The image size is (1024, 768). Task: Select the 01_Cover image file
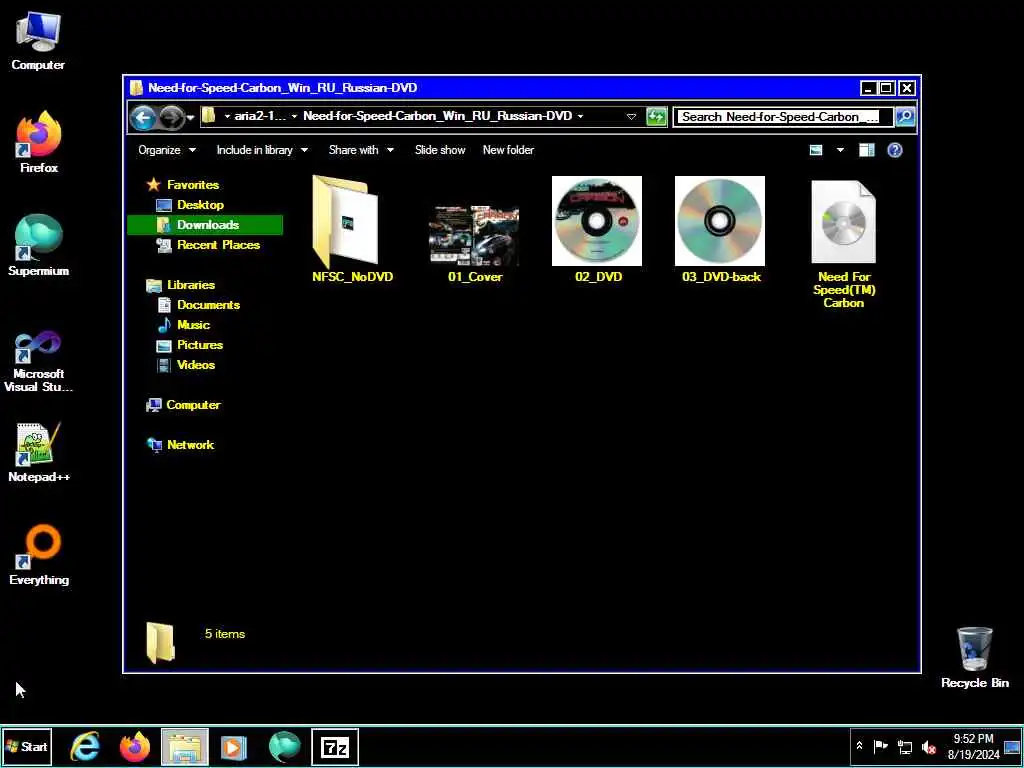click(475, 243)
